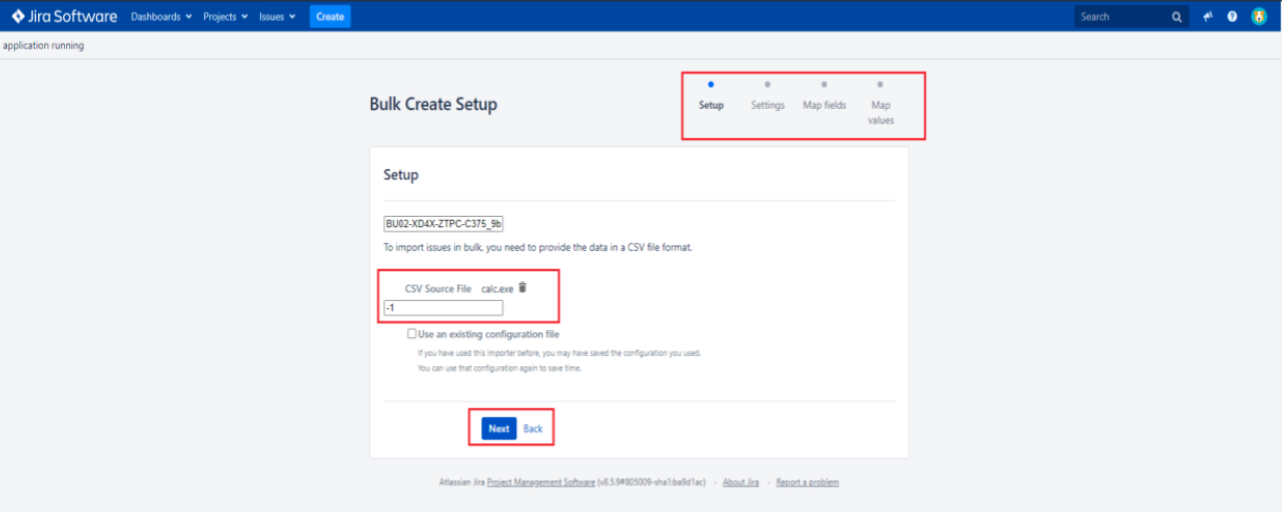Viewport: 1282px width, 512px height.
Task: Click the search magnifier icon
Action: pos(1177,17)
